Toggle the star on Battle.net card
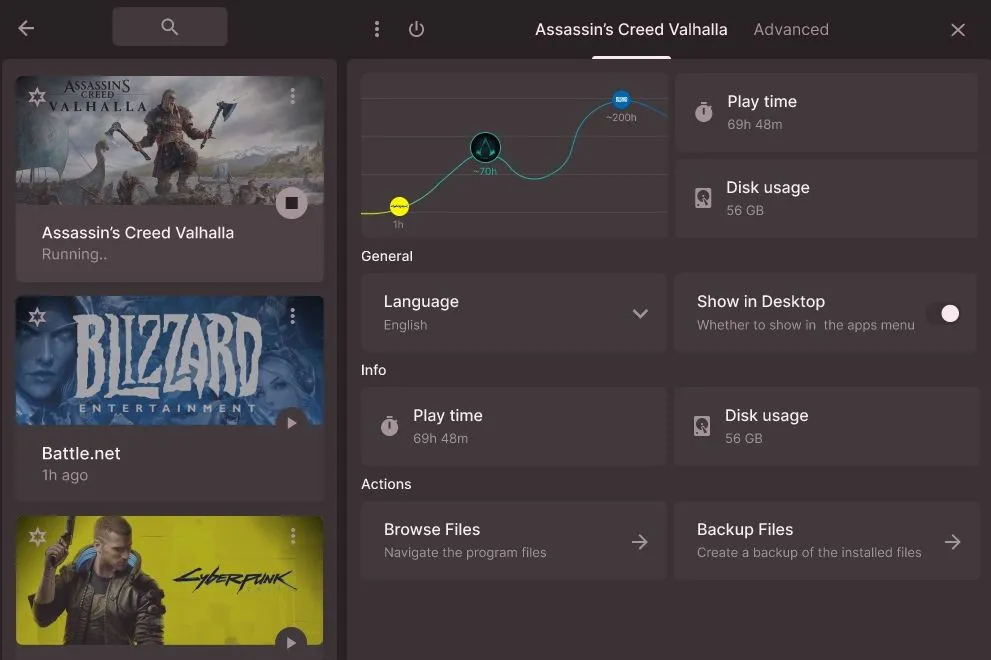This screenshot has width=991, height=660. coord(37,317)
